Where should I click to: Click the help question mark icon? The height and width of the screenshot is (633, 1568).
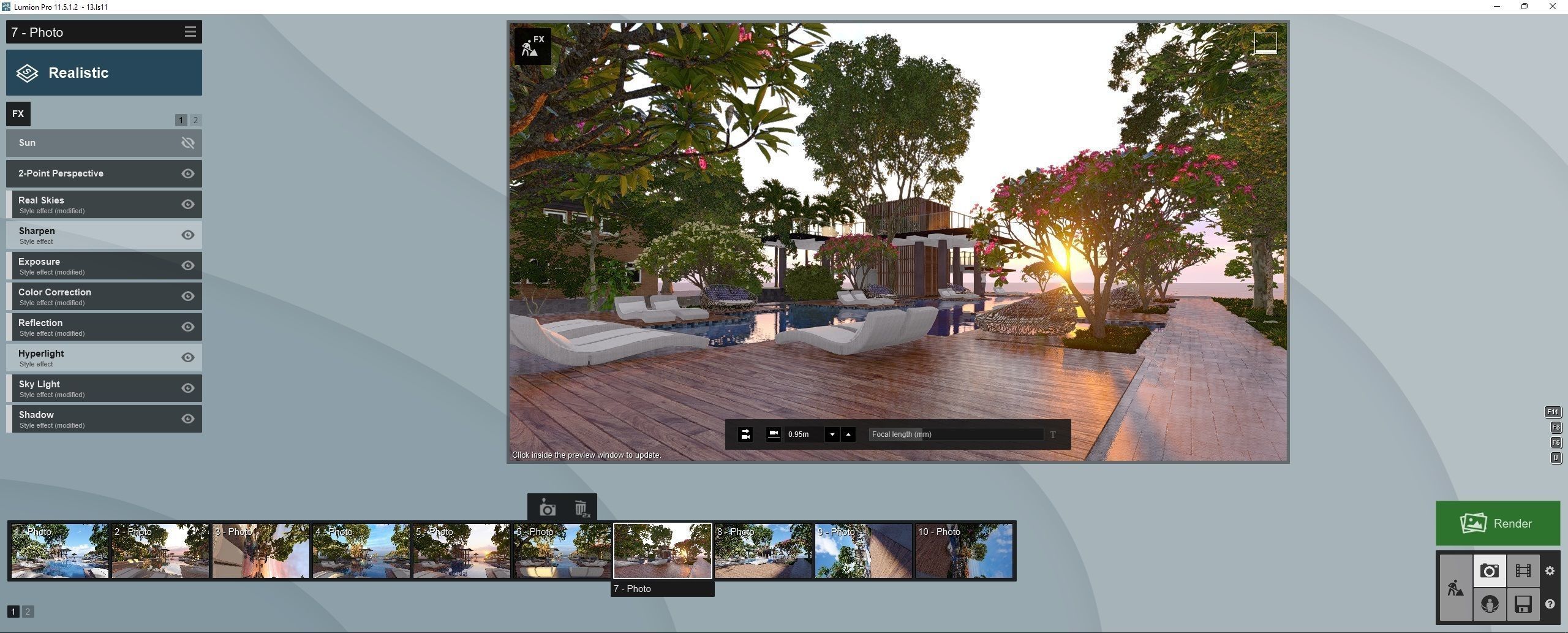(x=1550, y=604)
